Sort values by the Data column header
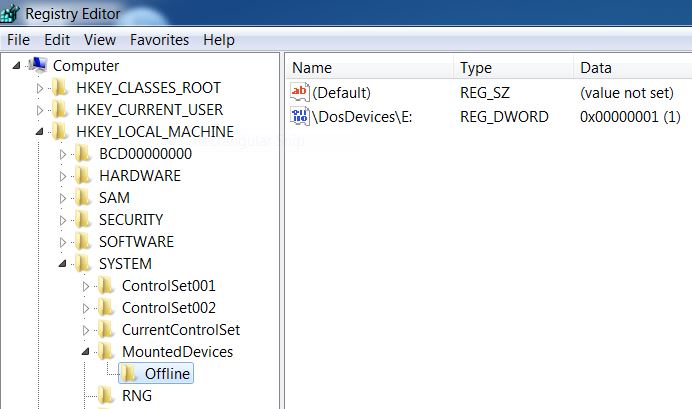 coord(633,68)
